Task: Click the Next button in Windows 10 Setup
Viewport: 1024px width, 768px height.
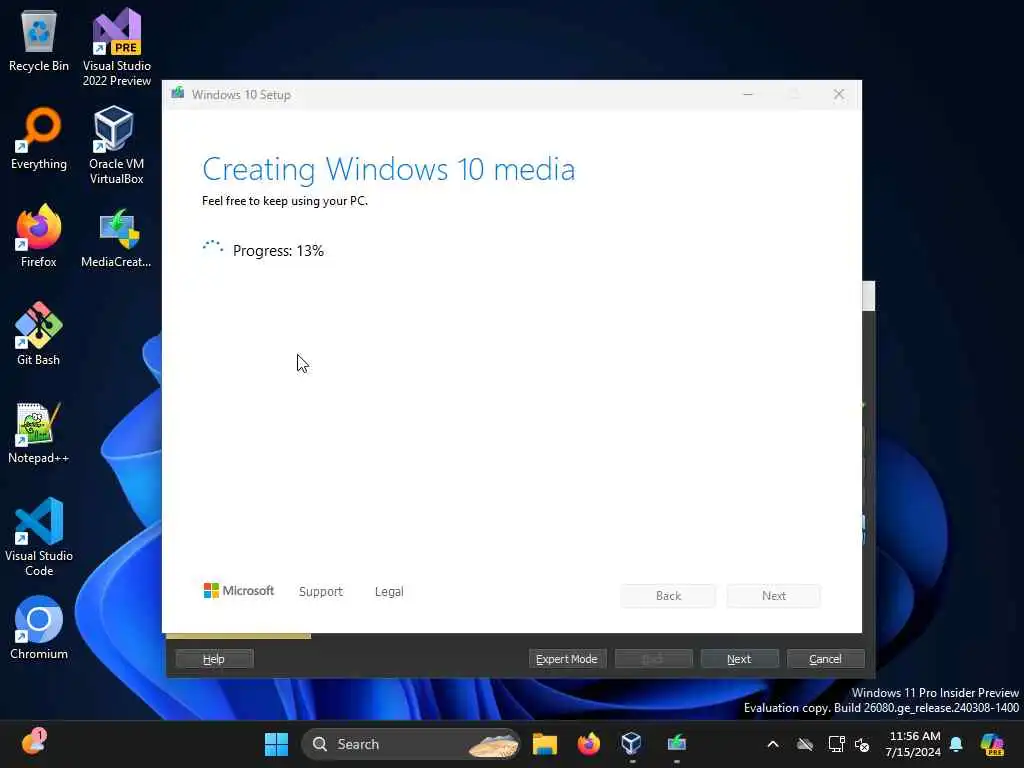Action: [x=774, y=596]
